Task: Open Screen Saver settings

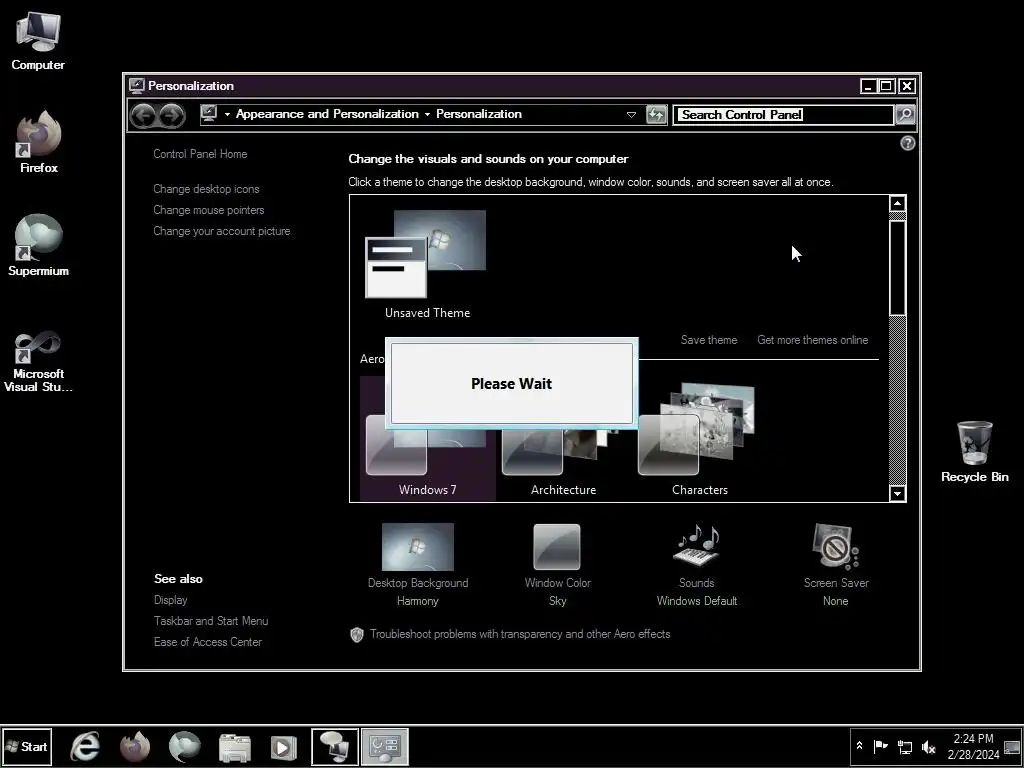Action: [x=836, y=565]
